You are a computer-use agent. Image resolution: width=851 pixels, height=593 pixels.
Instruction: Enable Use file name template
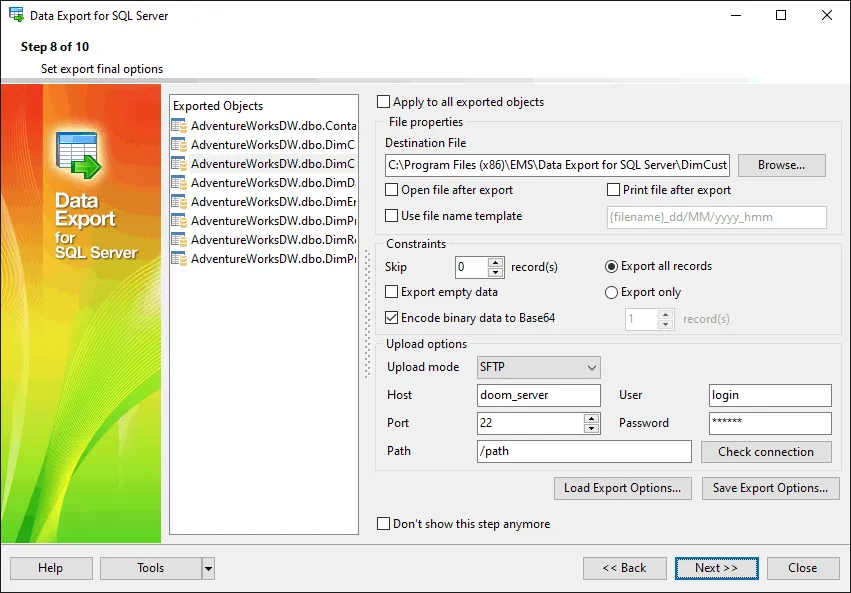(391, 216)
